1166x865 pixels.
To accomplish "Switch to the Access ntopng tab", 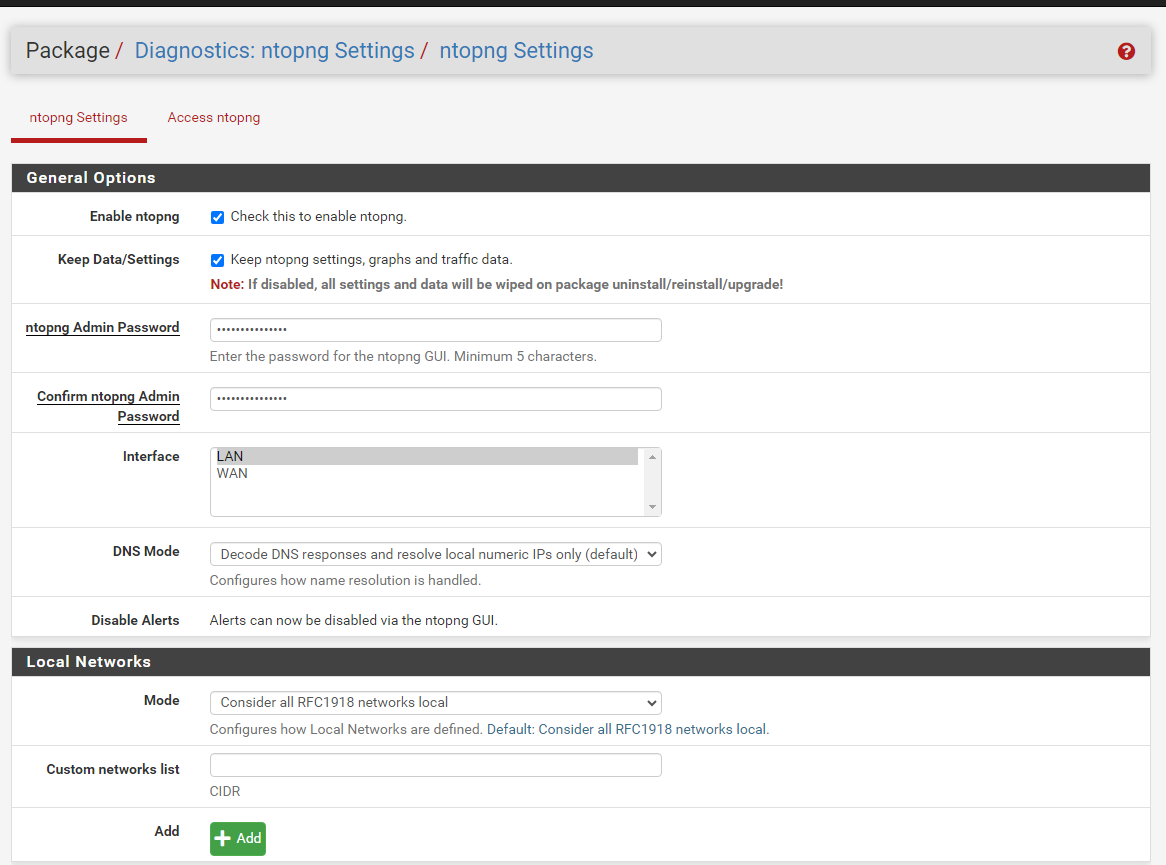I will coord(213,118).
